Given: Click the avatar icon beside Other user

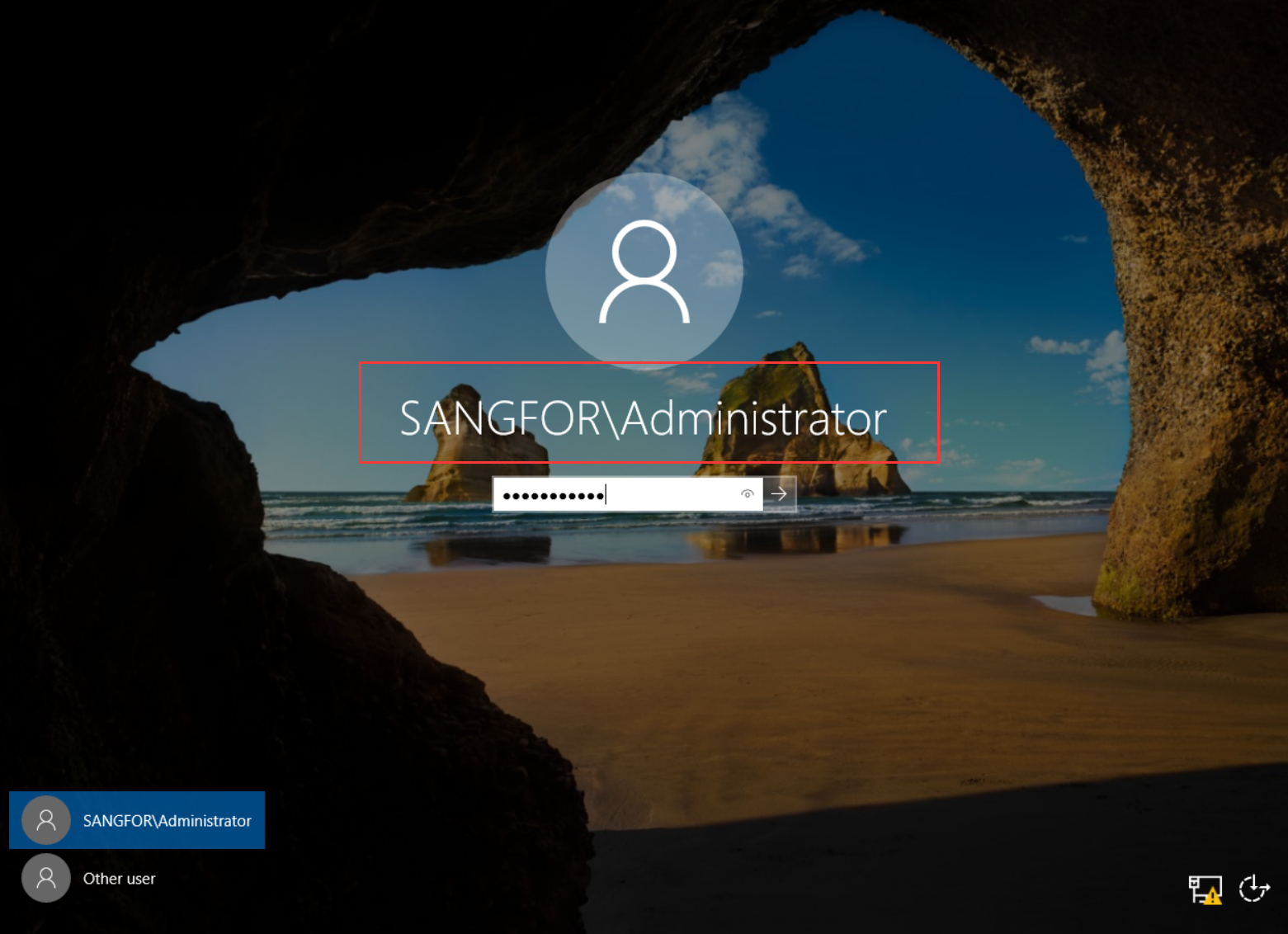Looking at the screenshot, I should tap(46, 878).
